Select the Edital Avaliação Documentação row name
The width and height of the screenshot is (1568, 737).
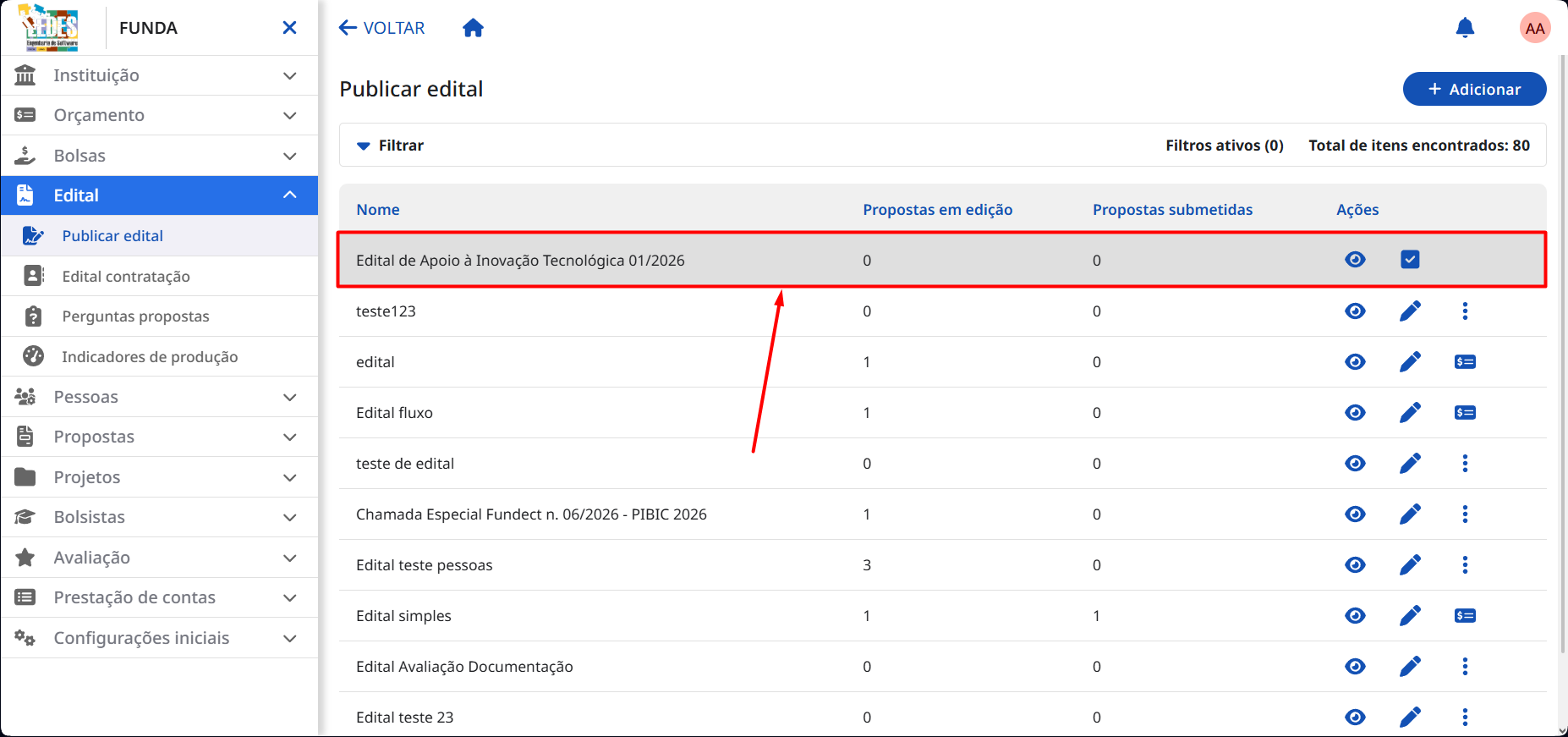464,667
